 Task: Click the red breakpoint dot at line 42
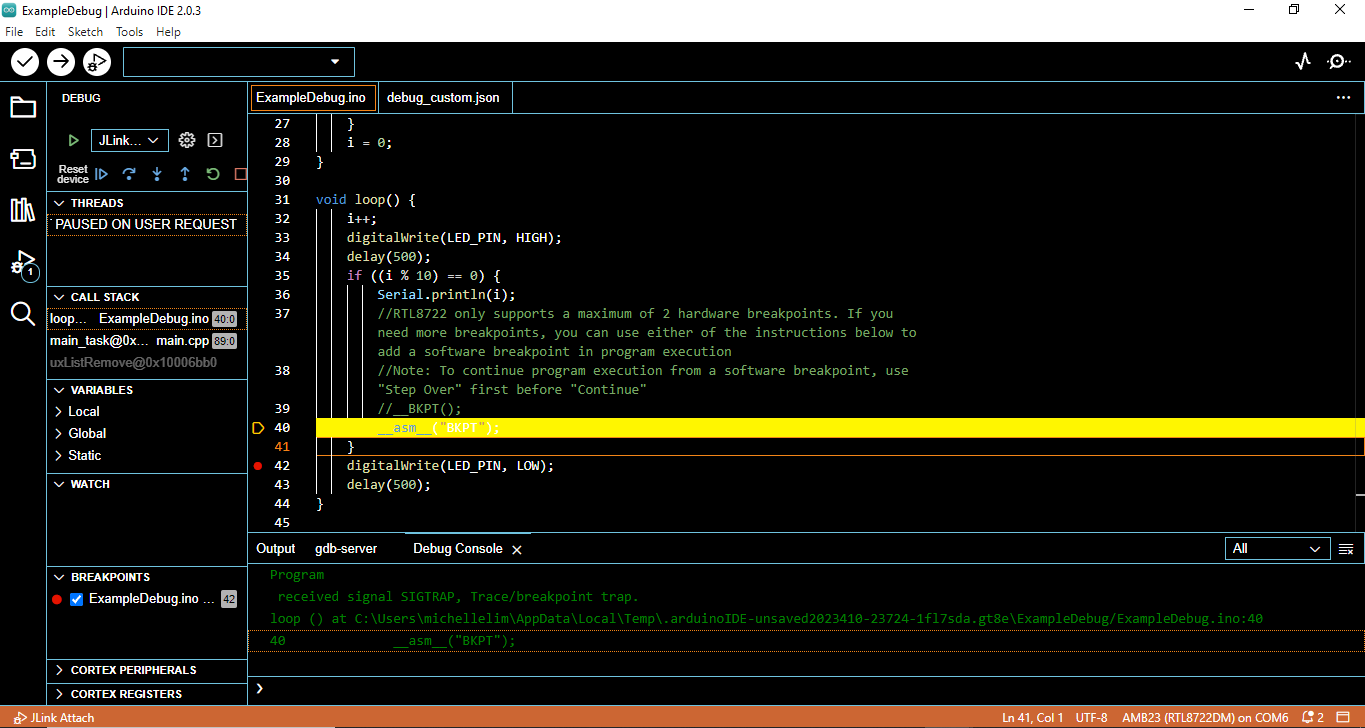pos(258,466)
